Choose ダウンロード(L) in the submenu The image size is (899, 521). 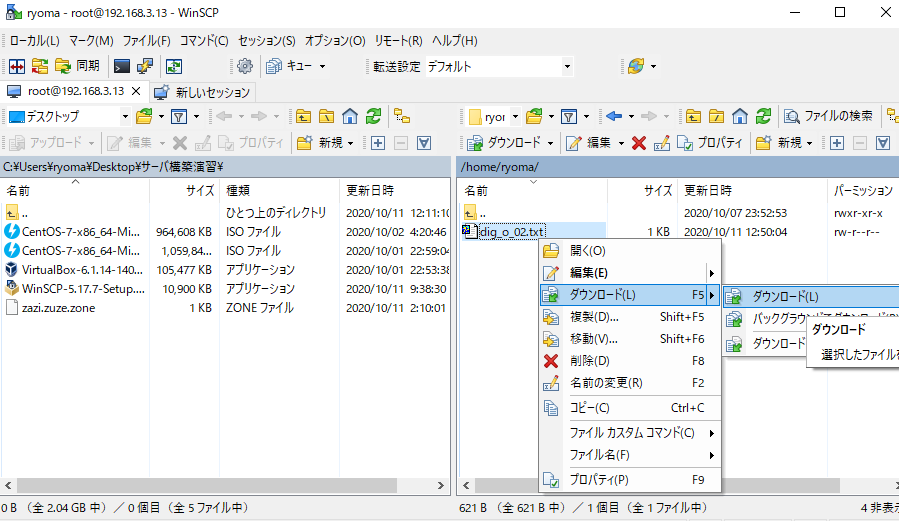811,296
